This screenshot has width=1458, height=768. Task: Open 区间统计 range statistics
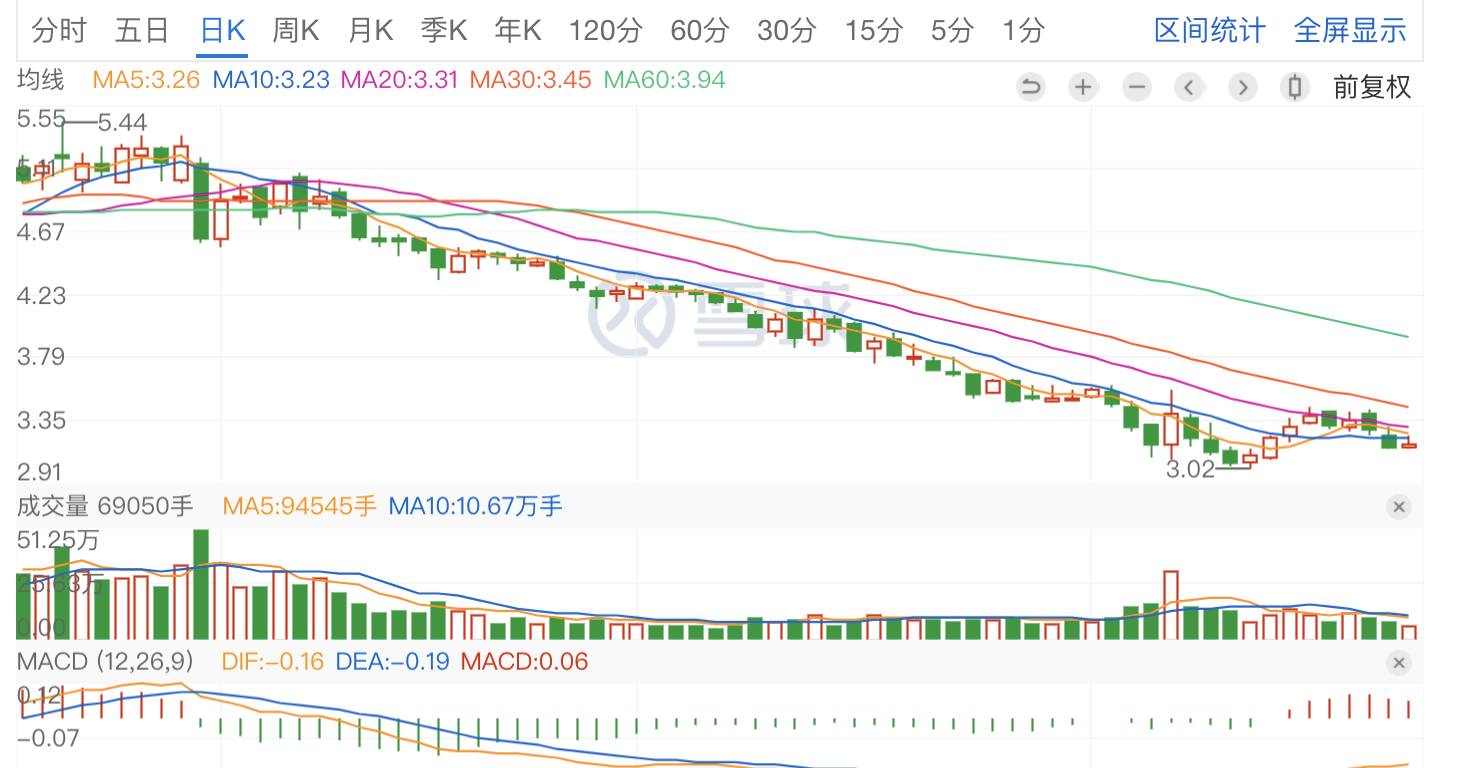(1210, 31)
